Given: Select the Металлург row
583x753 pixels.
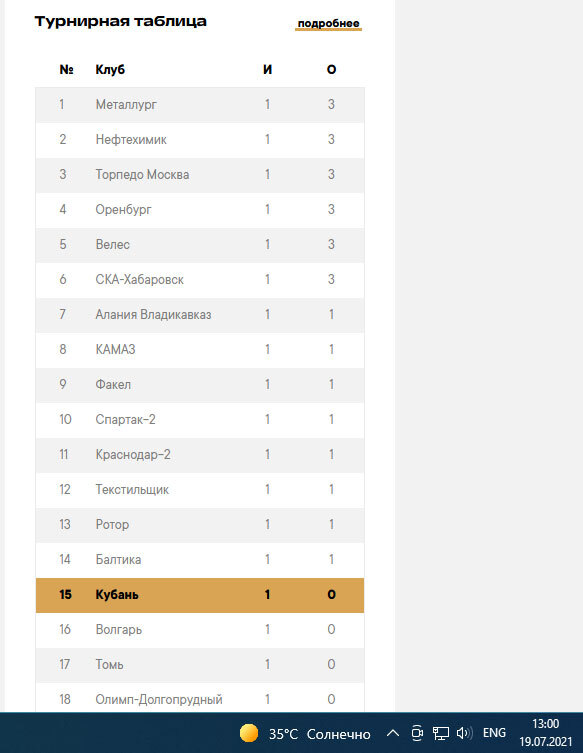Looking at the screenshot, I should (200, 105).
